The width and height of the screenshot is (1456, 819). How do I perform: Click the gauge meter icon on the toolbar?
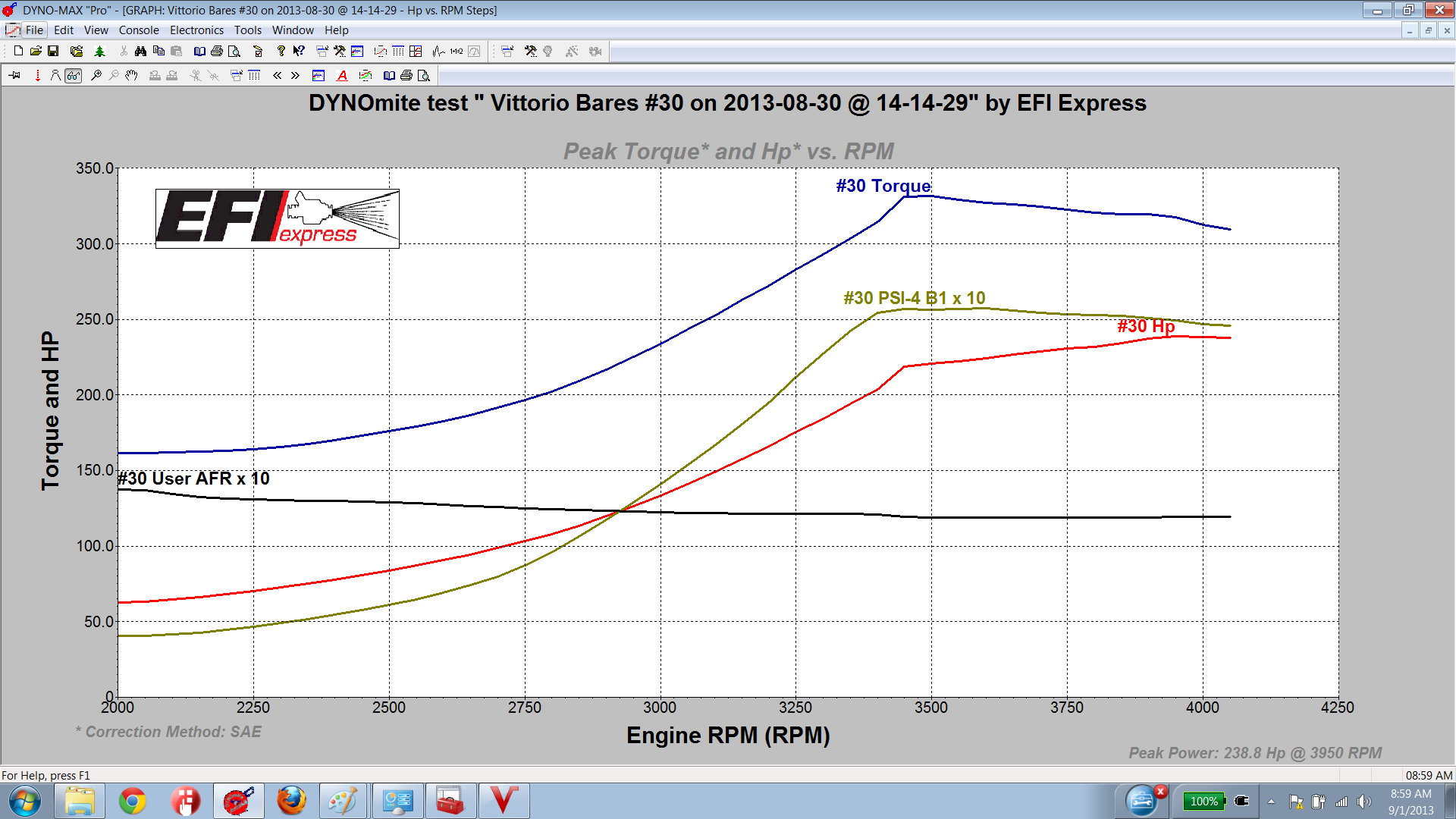475,52
